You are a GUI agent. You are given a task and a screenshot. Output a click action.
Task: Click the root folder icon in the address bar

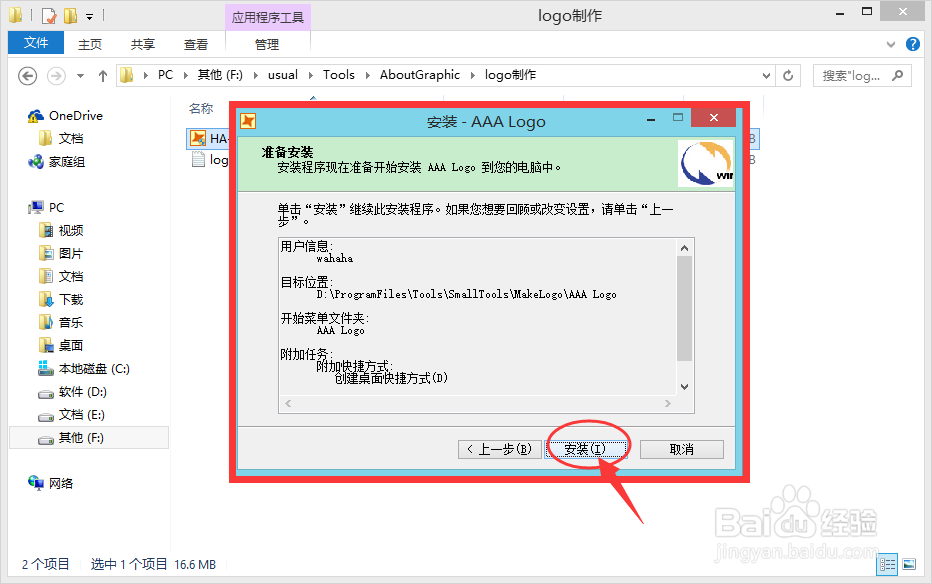[127, 75]
